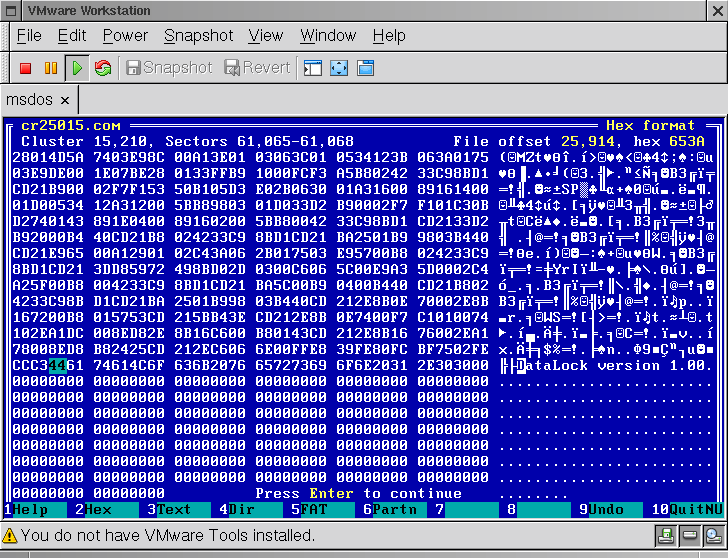Click hex value 636B2076
Screen dimensions: 728x558
coord(210,365)
